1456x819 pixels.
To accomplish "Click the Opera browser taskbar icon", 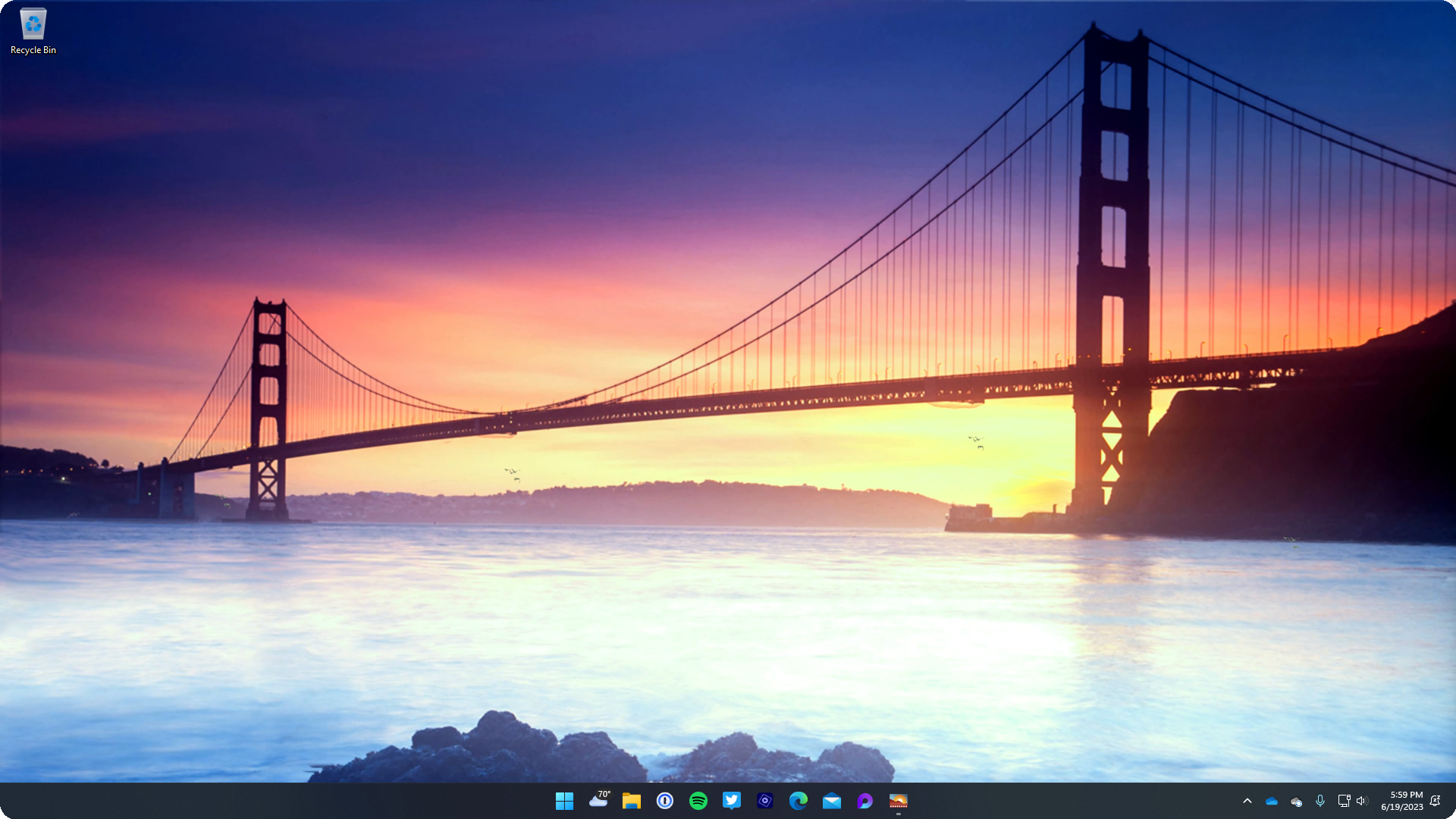I will point(864,800).
